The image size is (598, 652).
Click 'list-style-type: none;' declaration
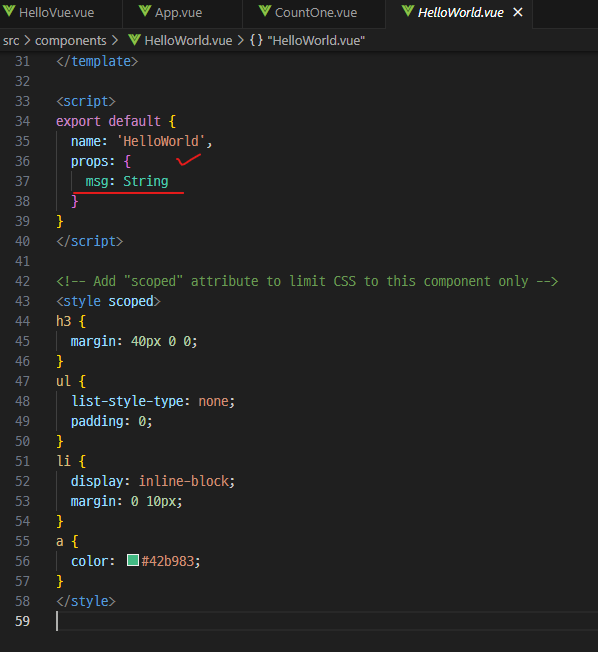coord(153,401)
